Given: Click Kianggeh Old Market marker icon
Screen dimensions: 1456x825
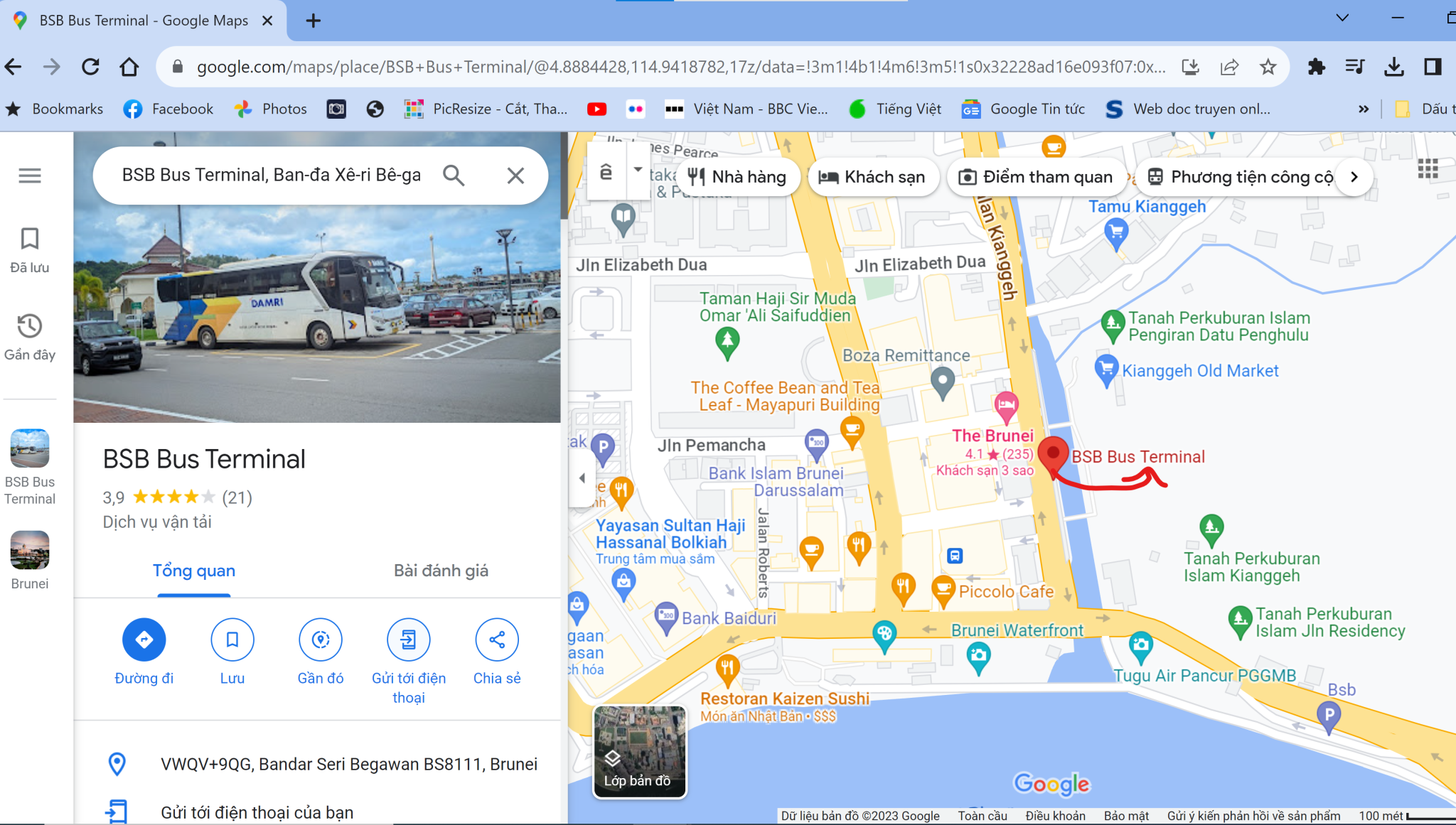Looking at the screenshot, I should pos(1106,371).
